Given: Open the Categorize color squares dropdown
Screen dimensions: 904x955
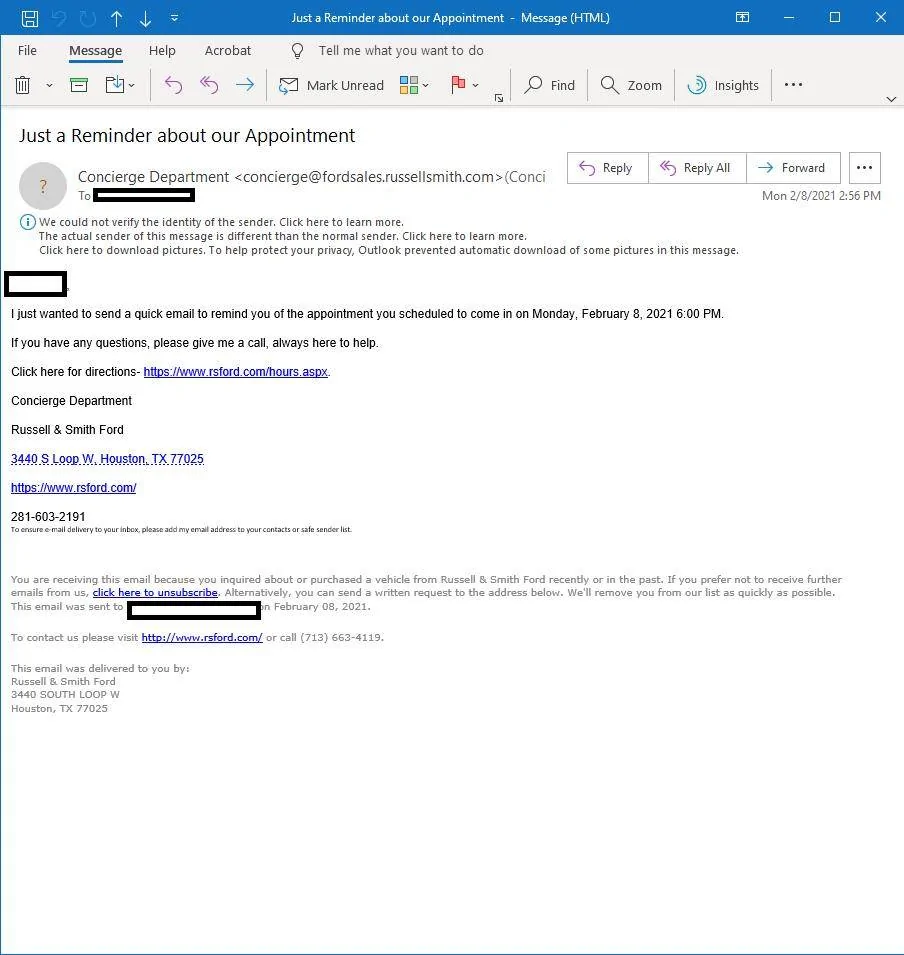Looking at the screenshot, I should coord(414,85).
